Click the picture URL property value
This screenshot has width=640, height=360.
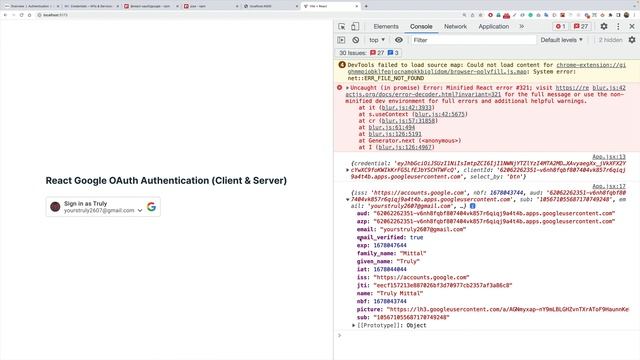(507, 309)
